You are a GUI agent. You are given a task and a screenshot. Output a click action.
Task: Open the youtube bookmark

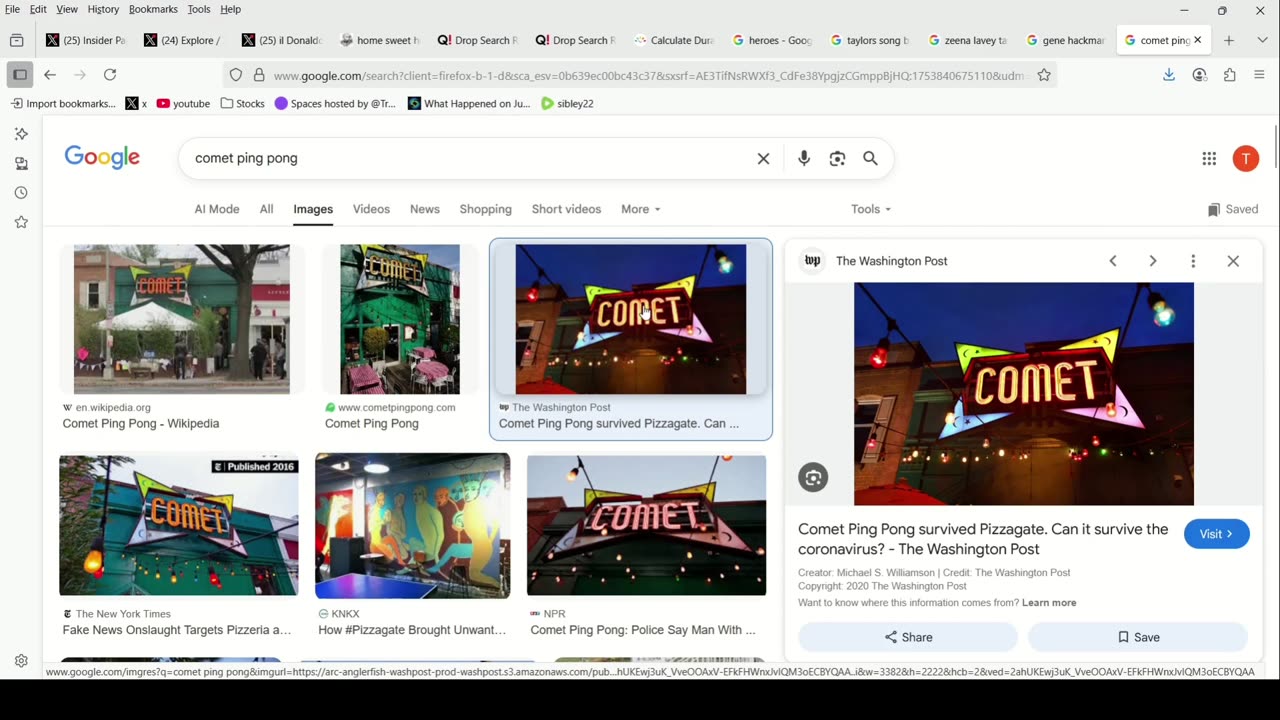(x=183, y=103)
